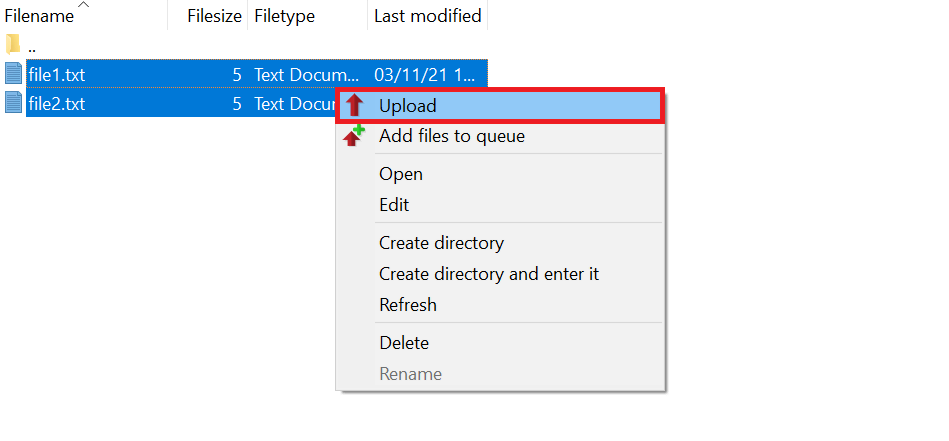The height and width of the screenshot is (441, 949).
Task: Sort list by Filetype column header
Action: pyautogui.click(x=285, y=17)
